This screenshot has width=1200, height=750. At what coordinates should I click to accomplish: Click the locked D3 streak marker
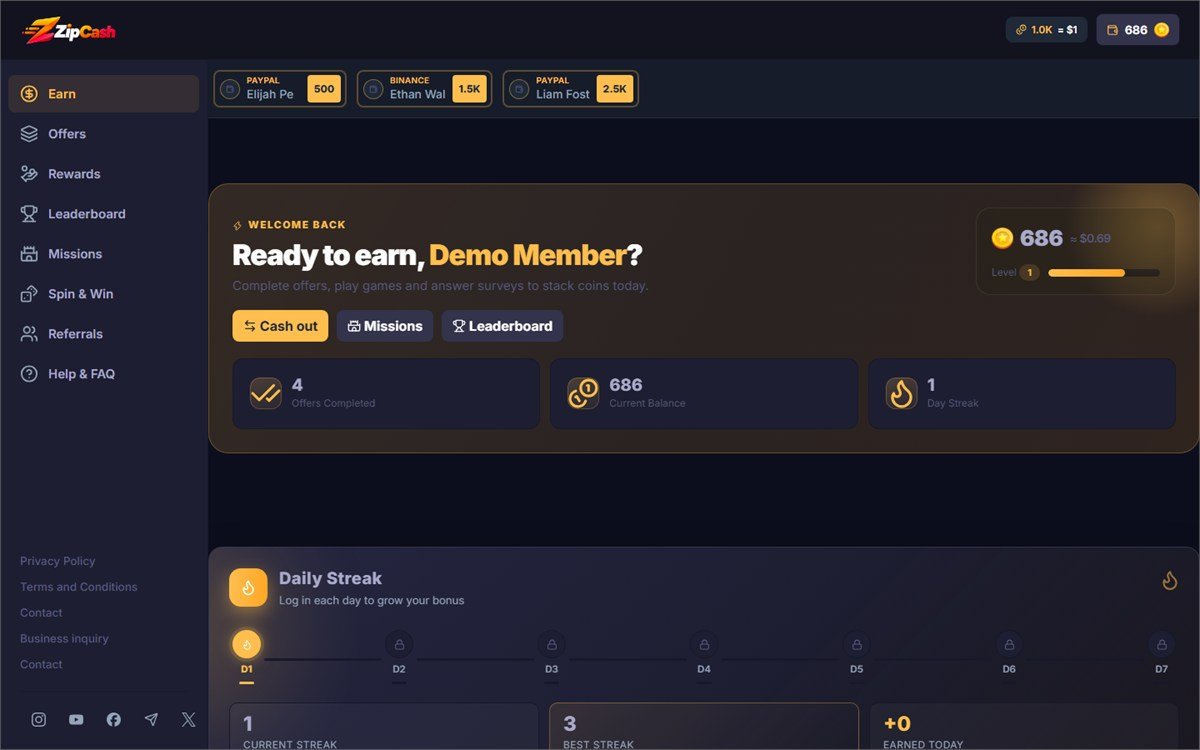tap(551, 645)
